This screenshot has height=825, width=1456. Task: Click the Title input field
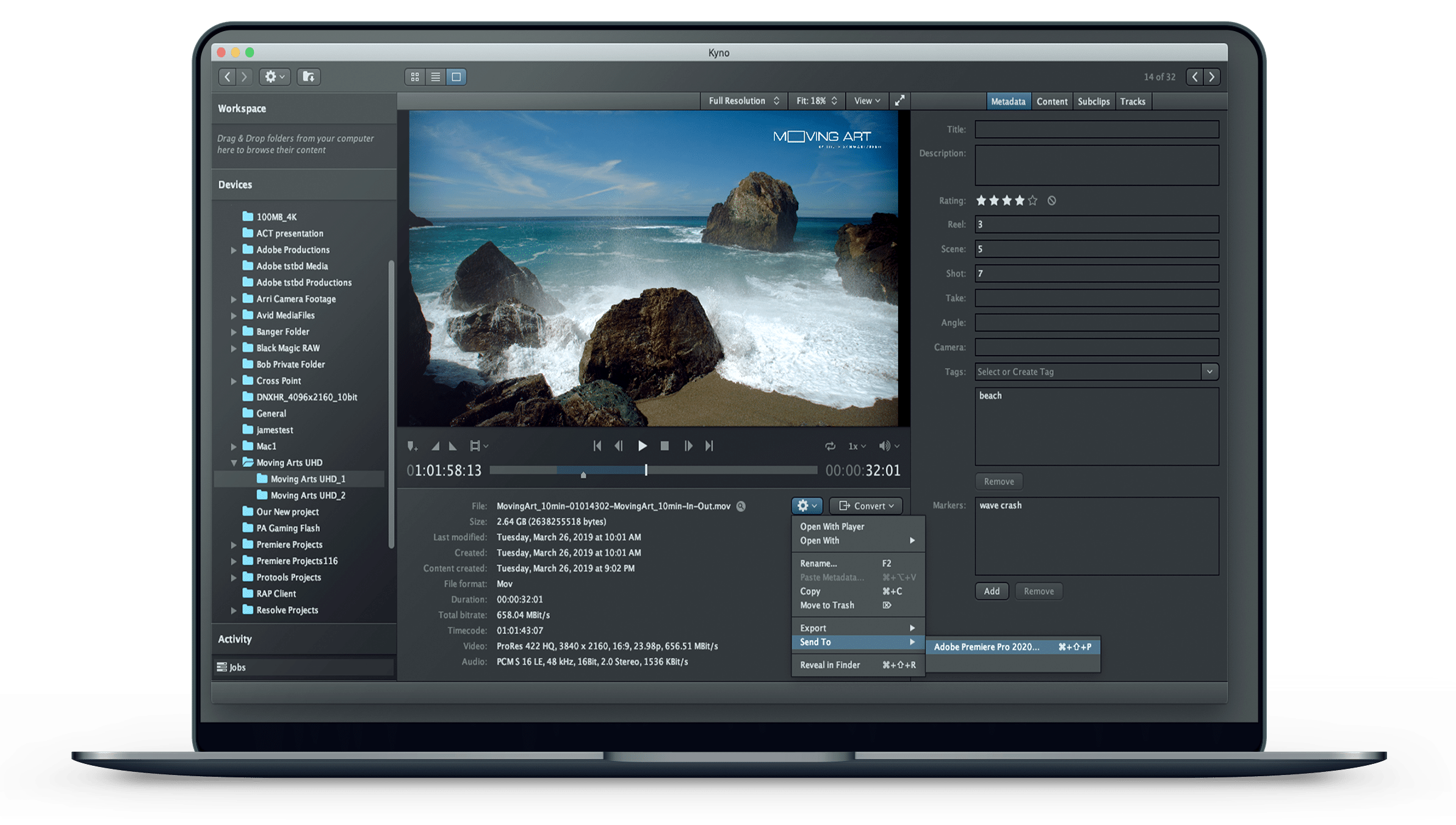(x=1097, y=129)
